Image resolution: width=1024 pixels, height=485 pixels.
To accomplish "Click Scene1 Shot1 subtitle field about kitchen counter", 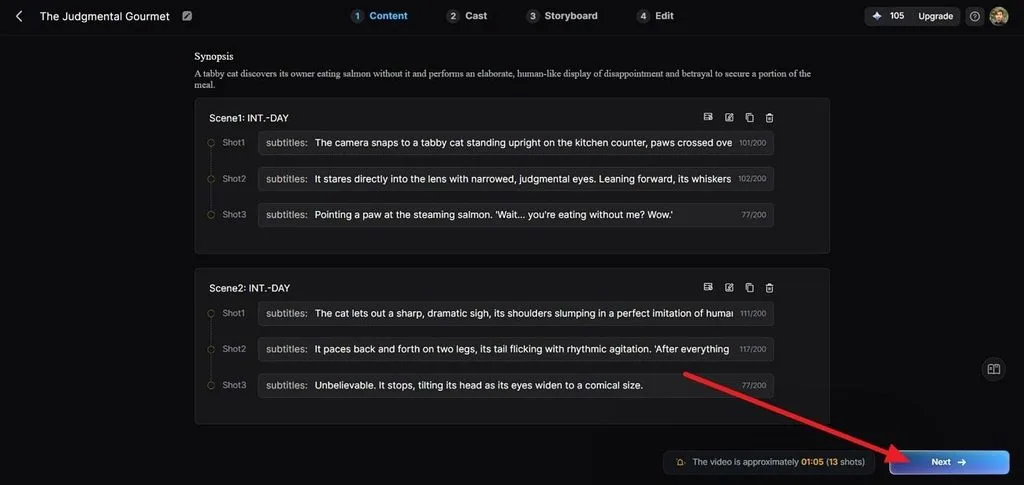I will 516,143.
